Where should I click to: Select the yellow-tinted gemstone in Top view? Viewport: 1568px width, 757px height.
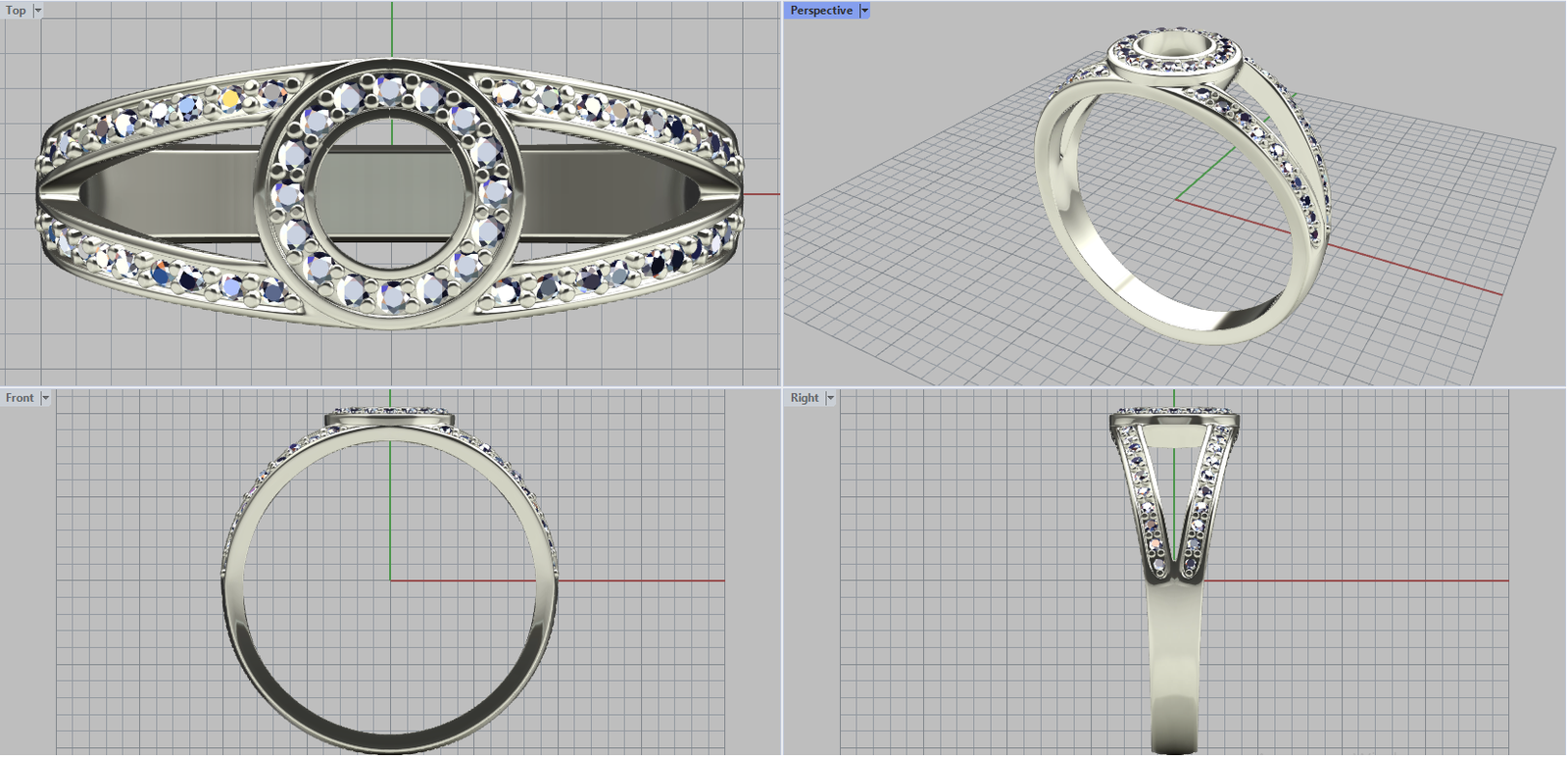tap(231, 98)
